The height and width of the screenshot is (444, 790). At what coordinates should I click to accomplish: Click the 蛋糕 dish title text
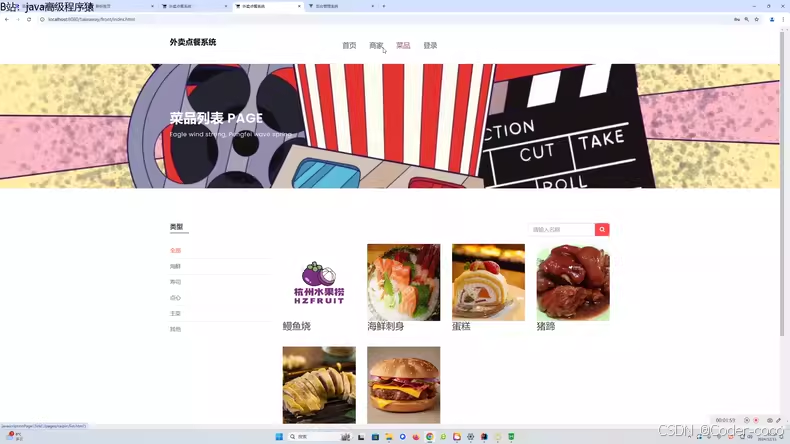click(x=461, y=327)
